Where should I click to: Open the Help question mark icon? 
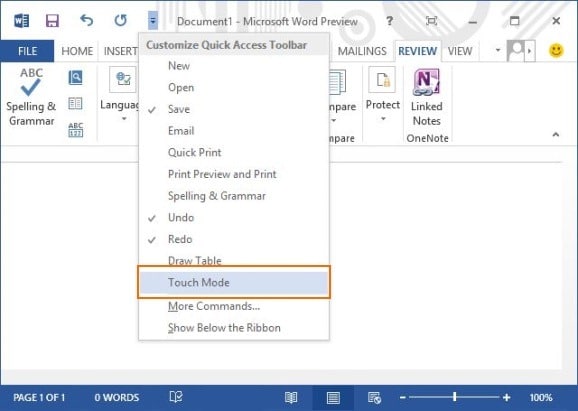tap(389, 21)
